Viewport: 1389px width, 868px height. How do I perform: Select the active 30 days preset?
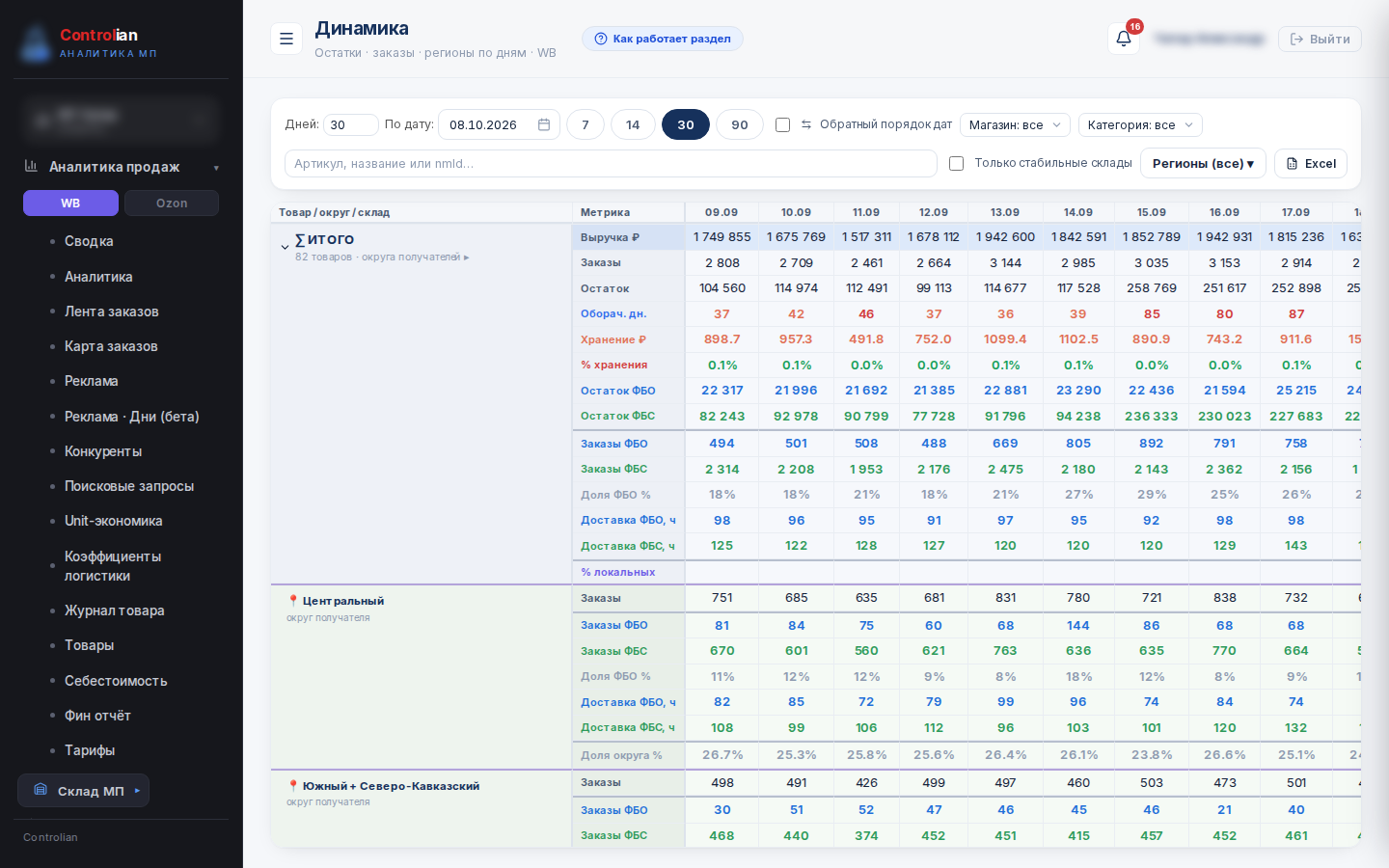[x=686, y=124]
